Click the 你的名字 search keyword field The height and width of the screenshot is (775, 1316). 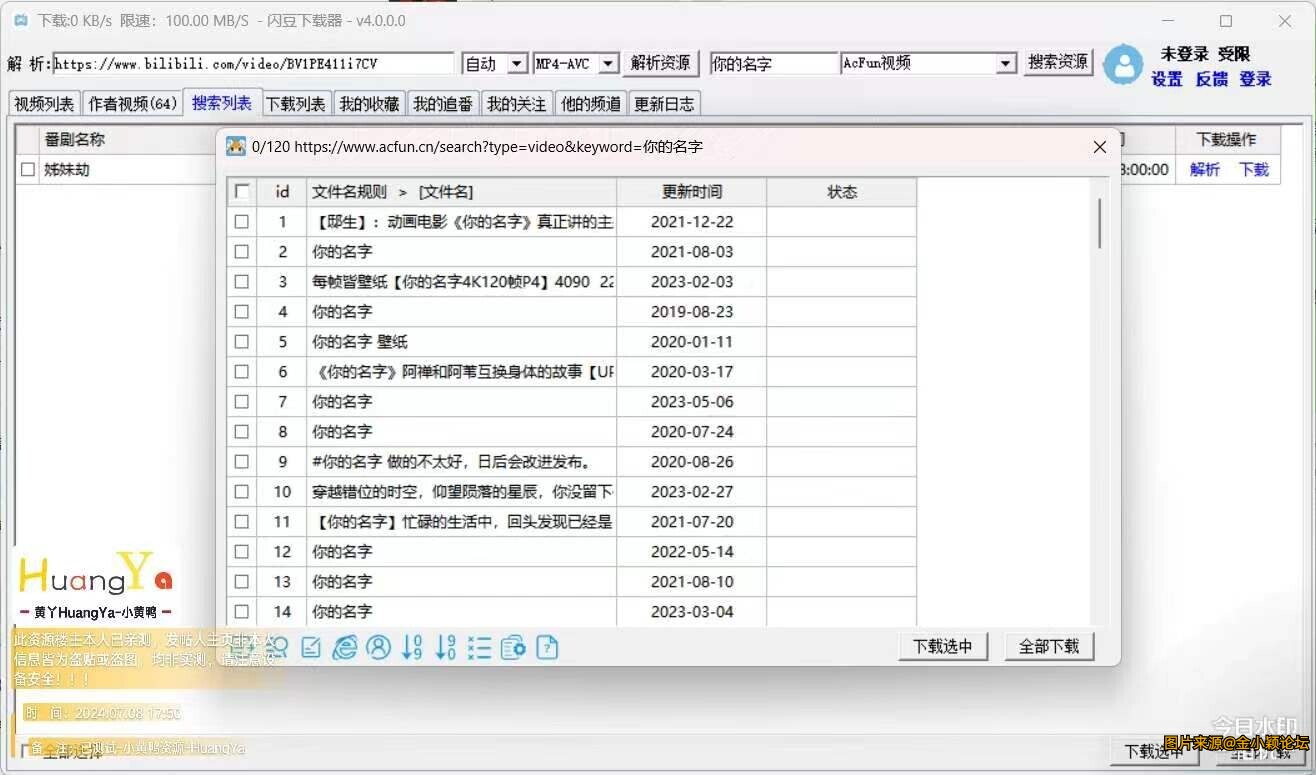(773, 63)
